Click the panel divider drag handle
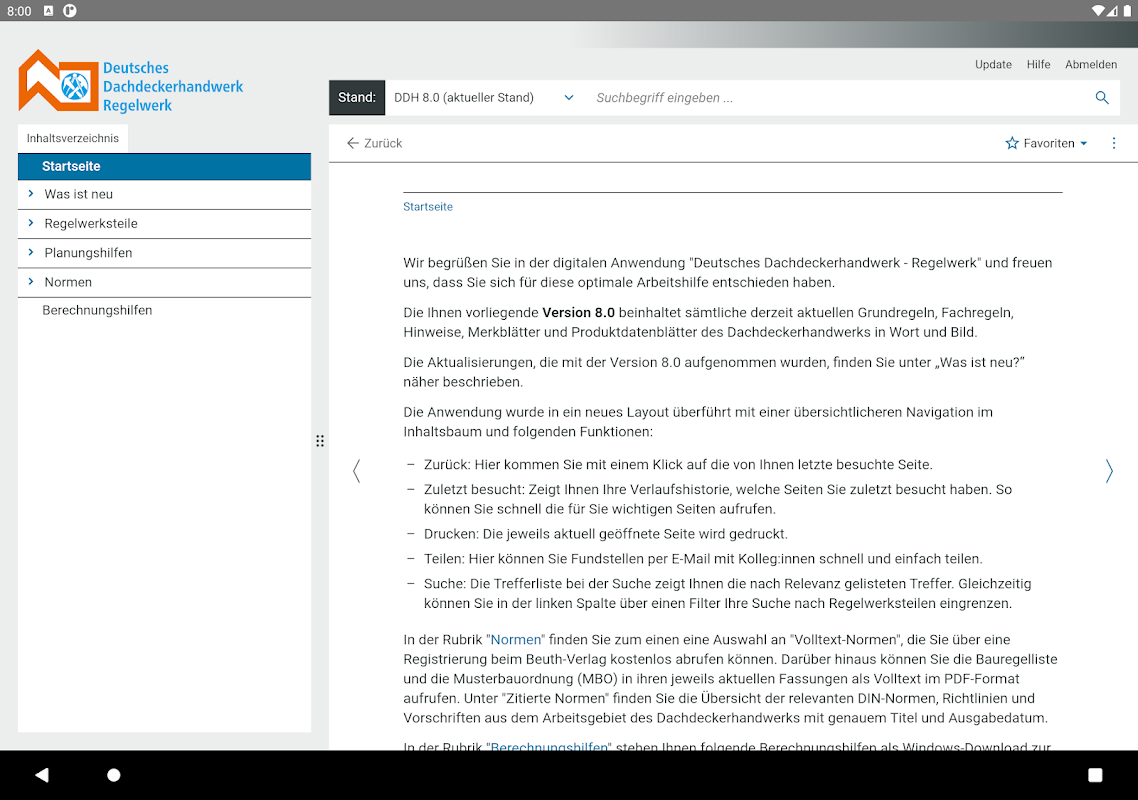1138x800 pixels. 320,441
